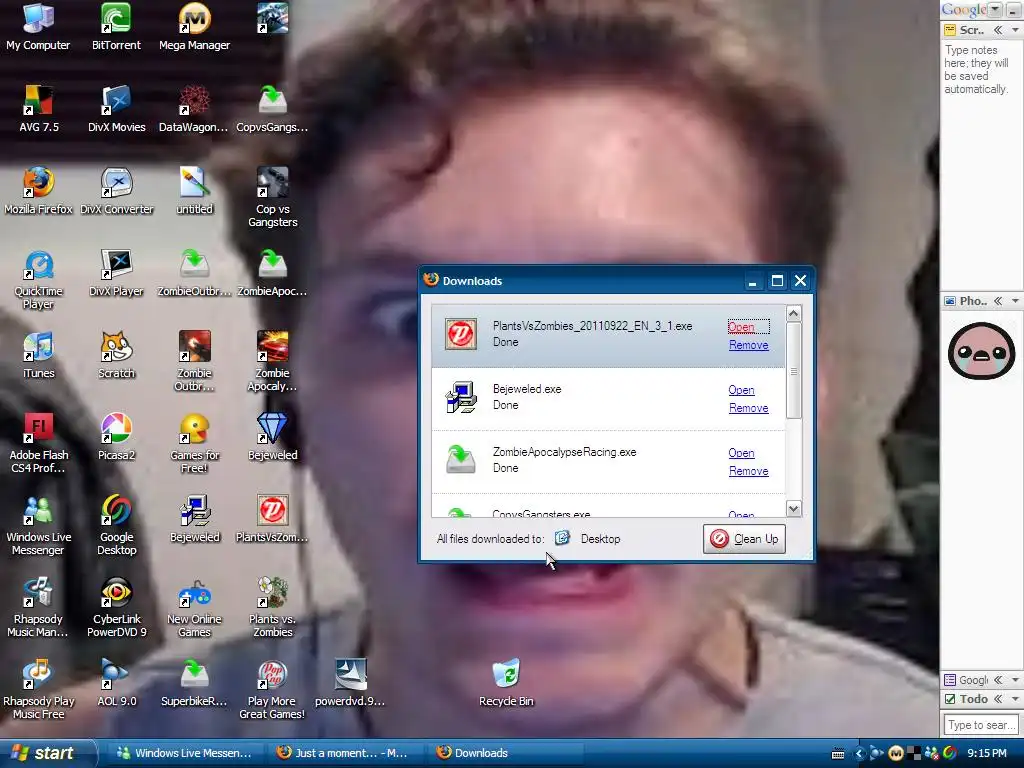Select the Play More Great Games! icon
The width and height of the screenshot is (1024, 768).
point(272,690)
